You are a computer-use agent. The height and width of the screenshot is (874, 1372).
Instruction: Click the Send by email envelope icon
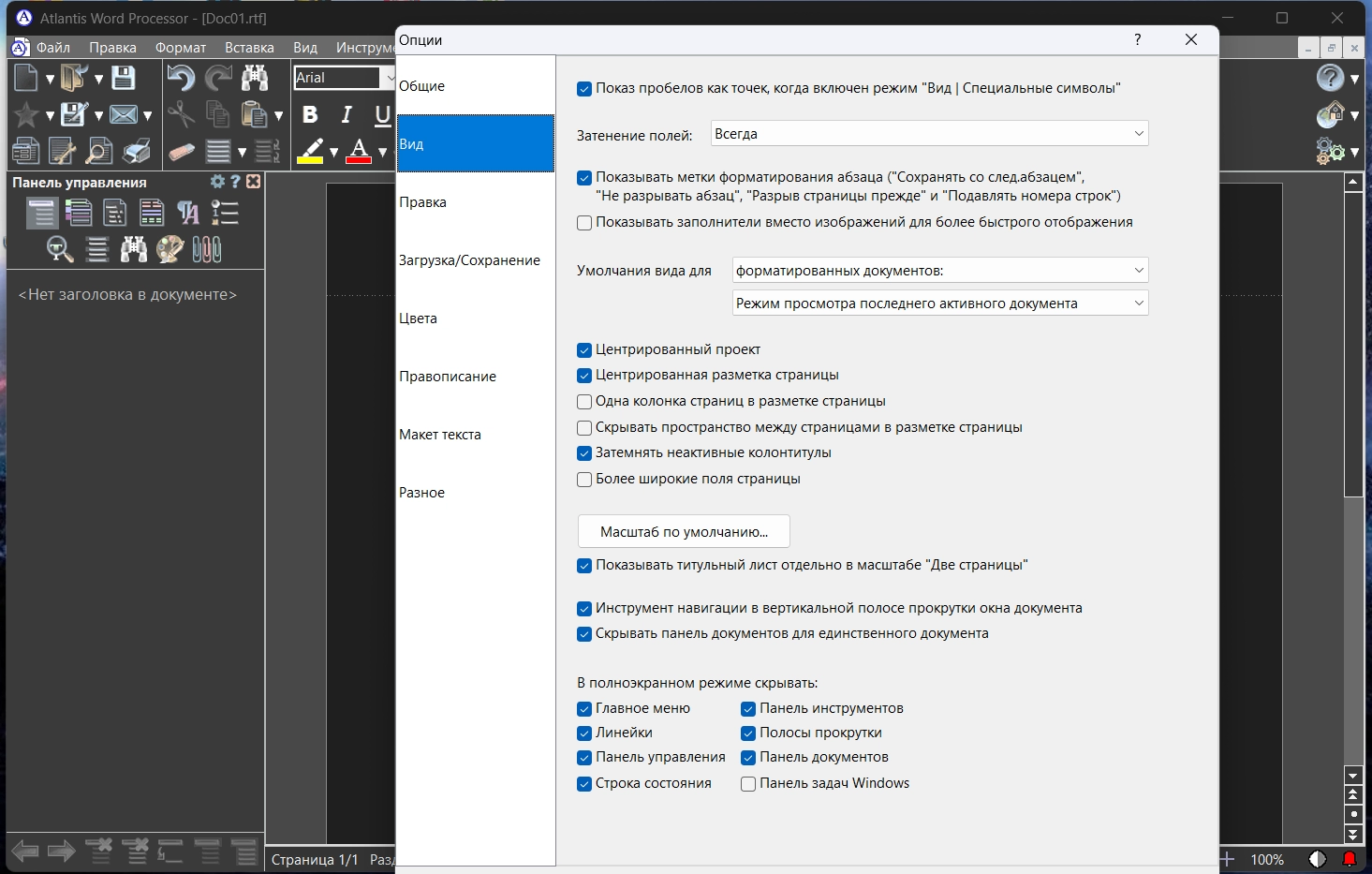click(124, 115)
